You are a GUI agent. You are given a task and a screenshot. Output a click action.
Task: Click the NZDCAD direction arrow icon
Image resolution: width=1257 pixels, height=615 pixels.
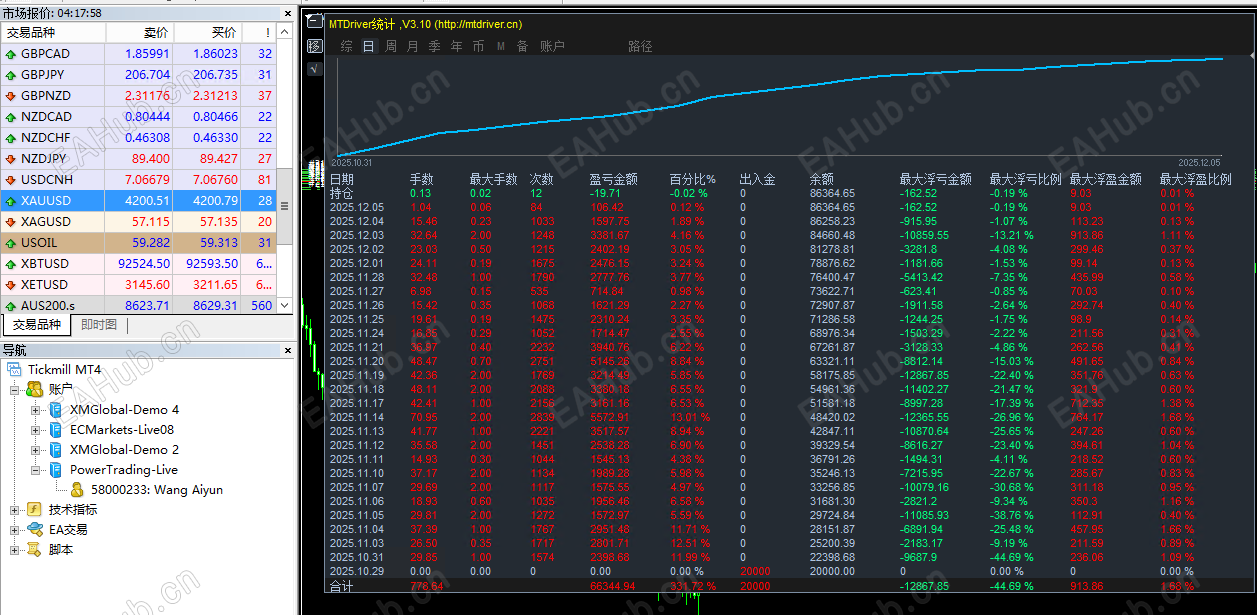(10, 117)
